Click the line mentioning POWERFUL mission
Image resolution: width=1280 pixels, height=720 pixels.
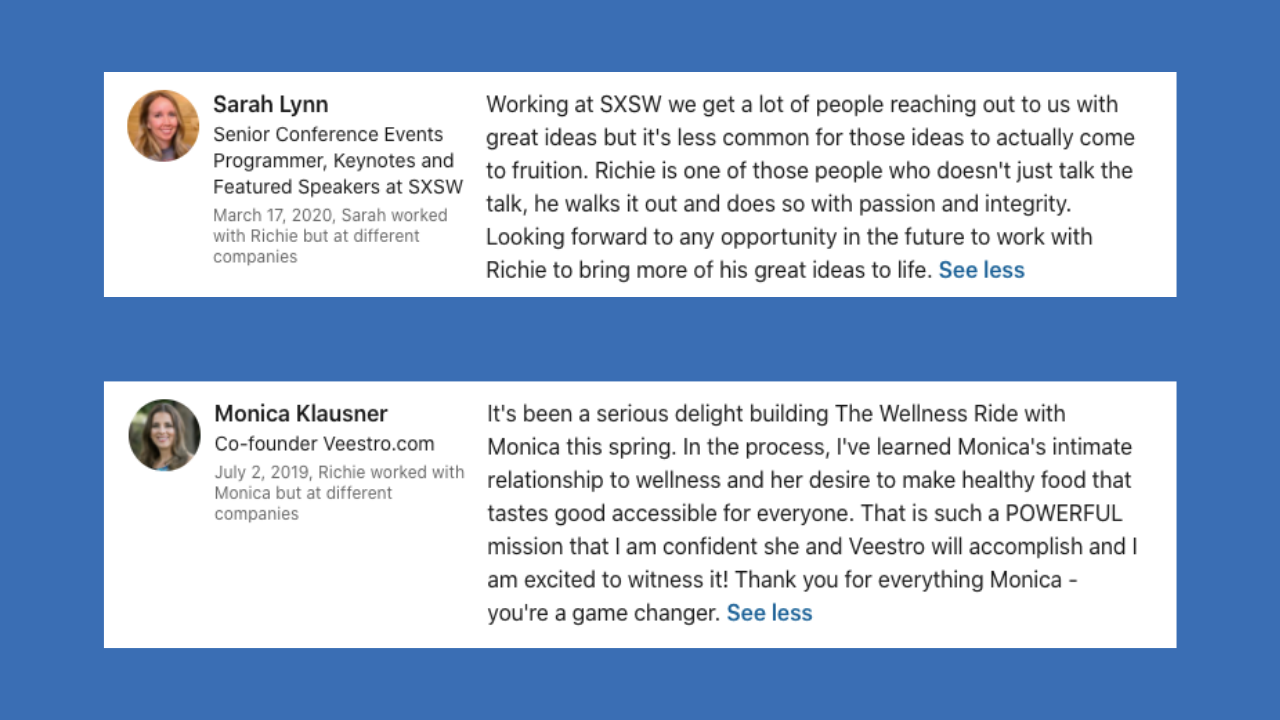805,513
